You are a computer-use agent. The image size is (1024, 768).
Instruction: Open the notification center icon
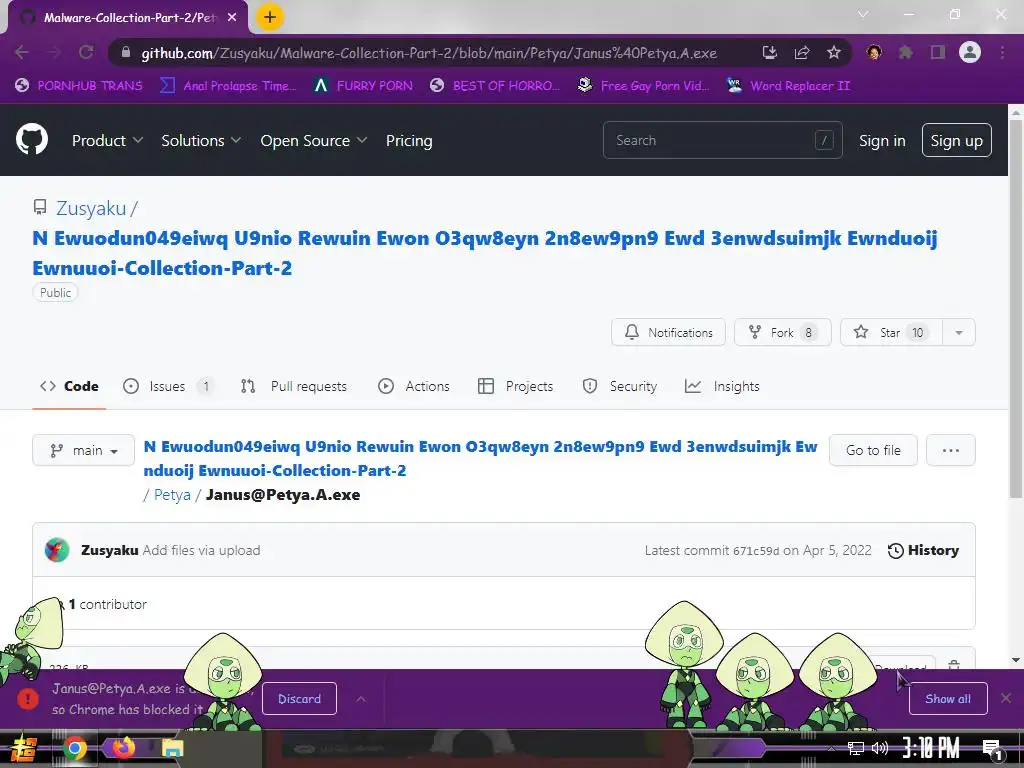(x=992, y=749)
